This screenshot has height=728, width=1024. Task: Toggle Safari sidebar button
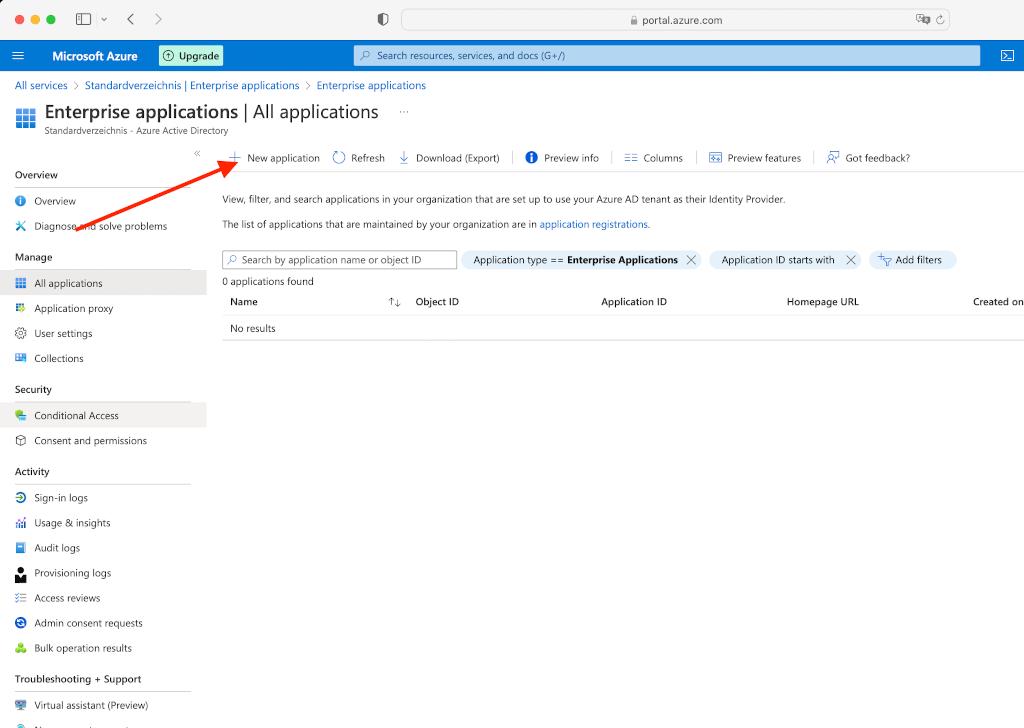(x=84, y=20)
